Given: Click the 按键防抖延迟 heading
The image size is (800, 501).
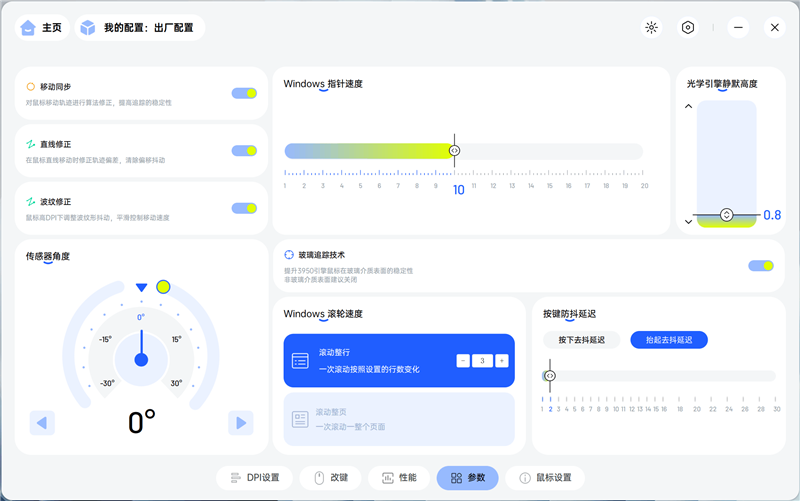Looking at the screenshot, I should tap(569, 314).
